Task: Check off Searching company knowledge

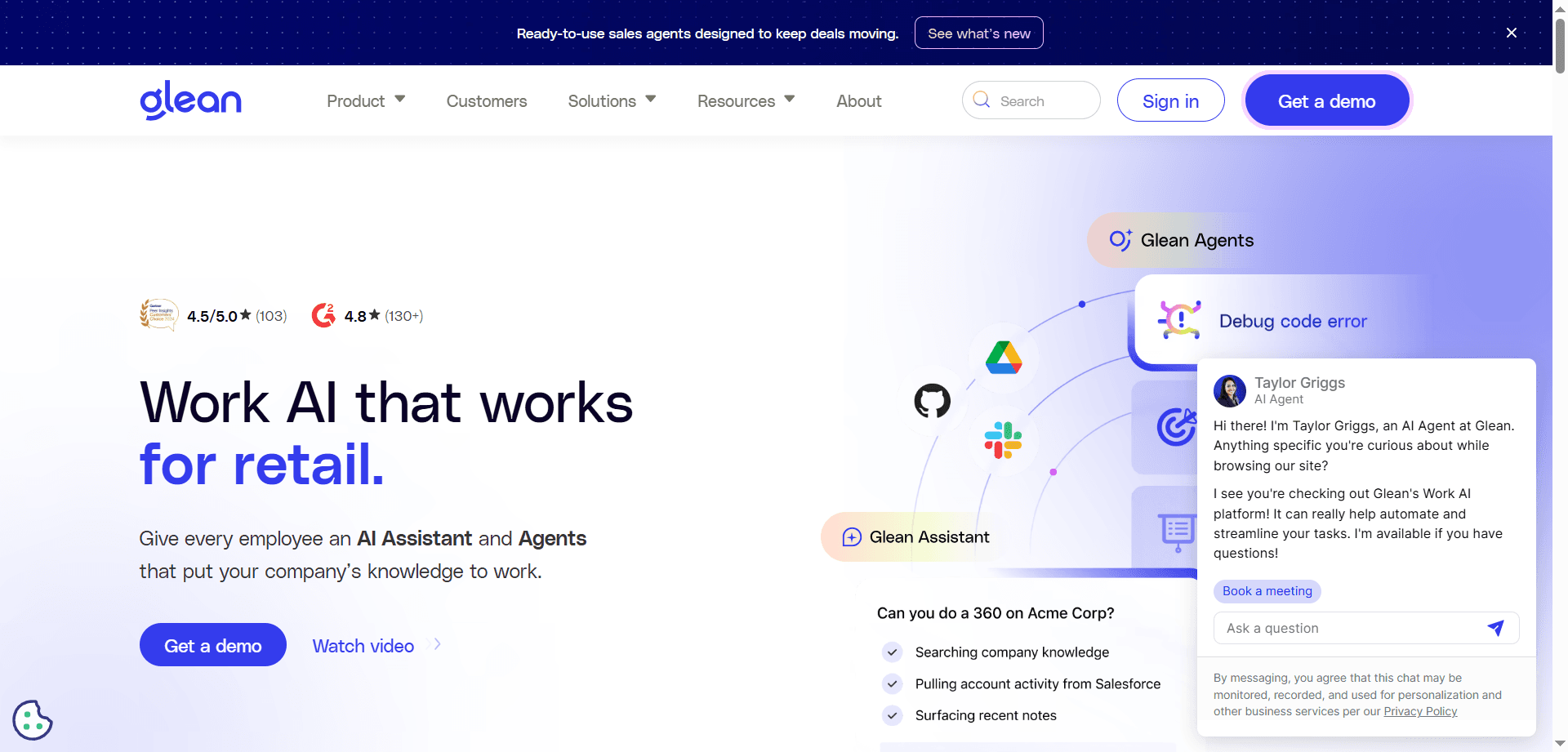Action: (x=891, y=652)
